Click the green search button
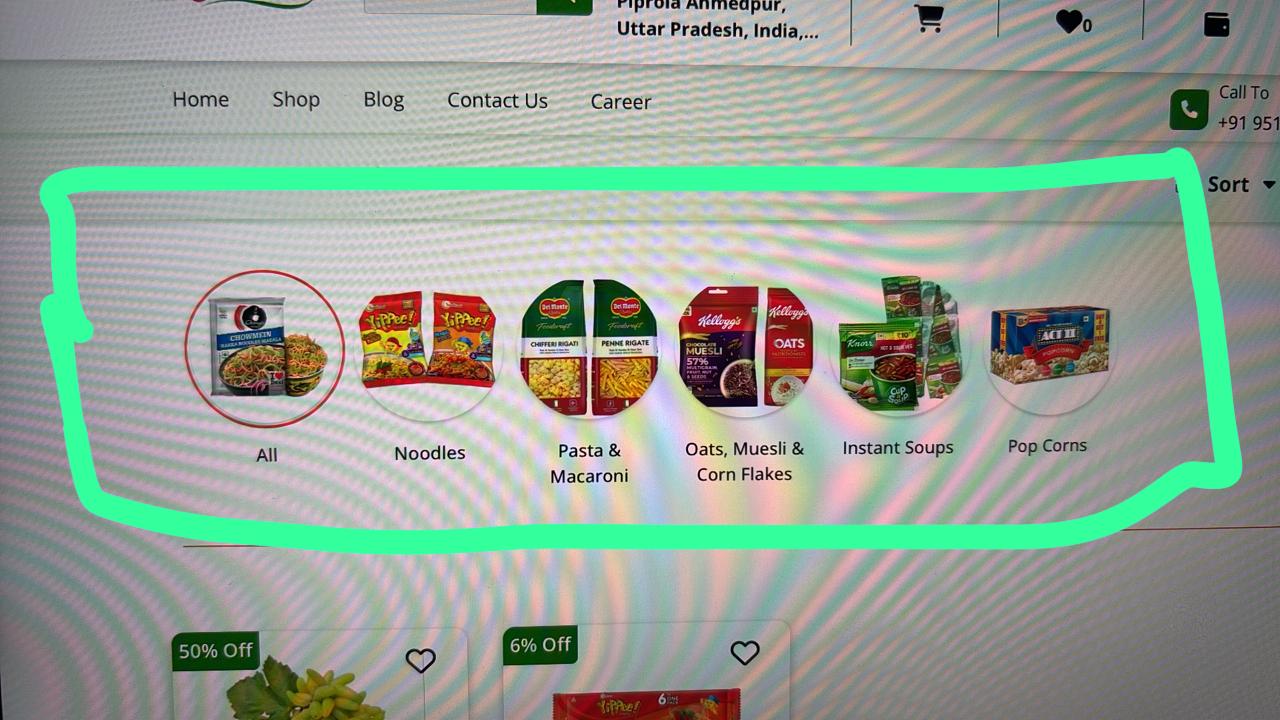Image resolution: width=1280 pixels, height=720 pixels. 564,5
